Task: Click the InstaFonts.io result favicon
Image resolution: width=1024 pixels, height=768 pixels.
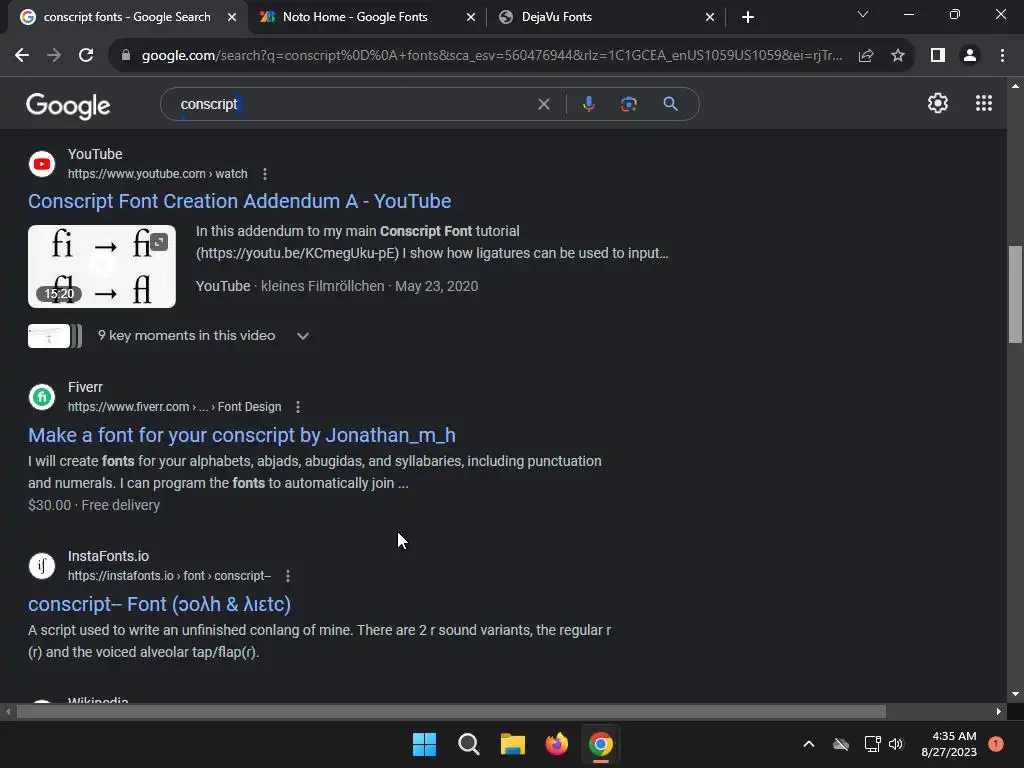Action: pyautogui.click(x=42, y=566)
